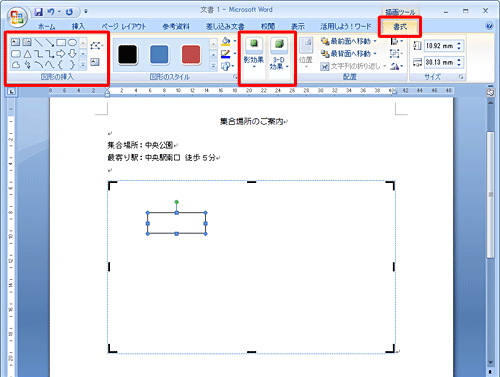This screenshot has width=500, height=377.
Task: Click Send to Back (最背面へ移動)
Action: click(349, 54)
